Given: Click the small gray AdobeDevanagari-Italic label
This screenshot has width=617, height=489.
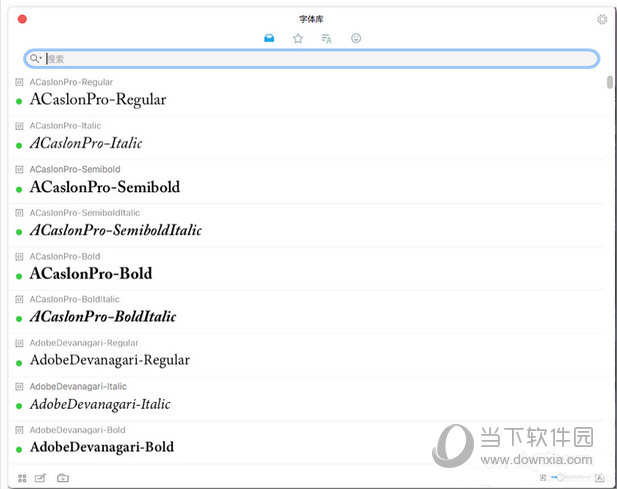Looking at the screenshot, I should pyautogui.click(x=78, y=387).
